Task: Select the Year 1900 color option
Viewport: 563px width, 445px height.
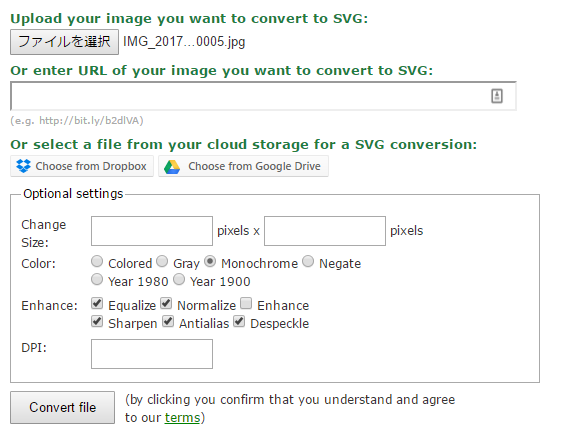Action: click(179, 279)
